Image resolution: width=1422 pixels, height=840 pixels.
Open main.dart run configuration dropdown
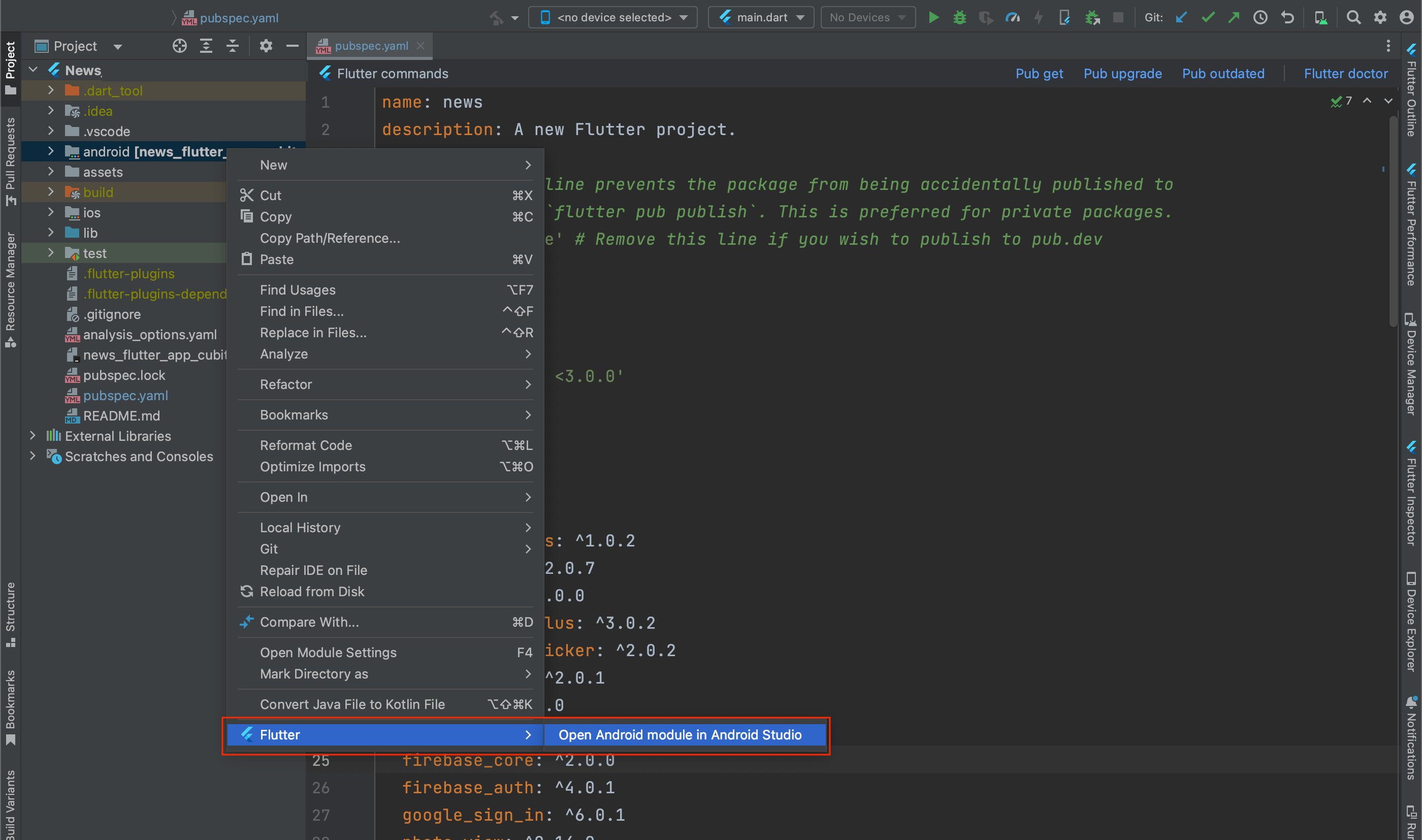[x=760, y=18]
